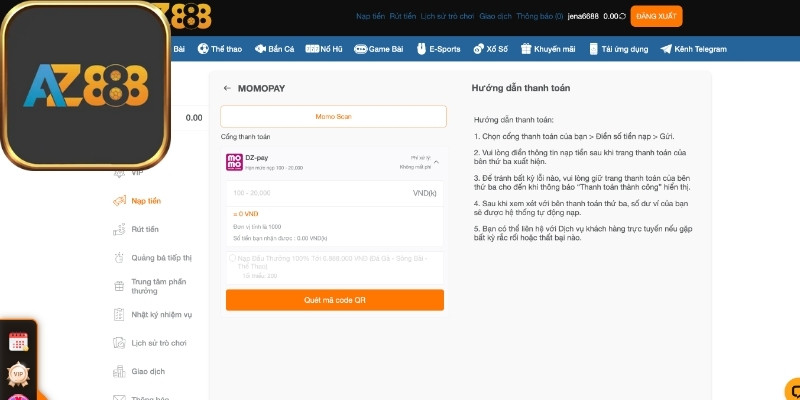Click the sidebar balance value 0.00
This screenshot has height=400, width=800.
(x=194, y=118)
